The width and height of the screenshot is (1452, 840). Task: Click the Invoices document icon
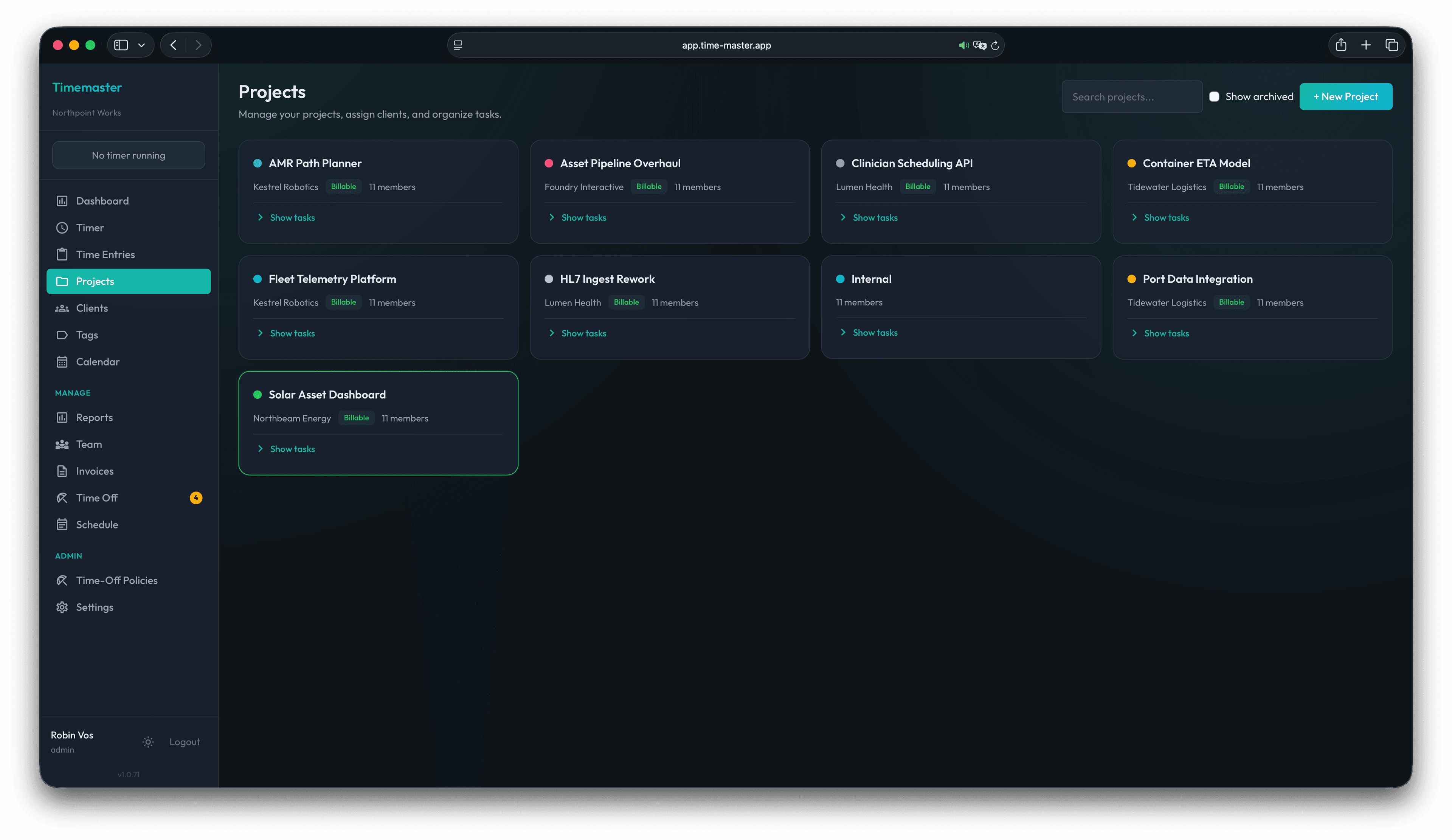point(62,471)
